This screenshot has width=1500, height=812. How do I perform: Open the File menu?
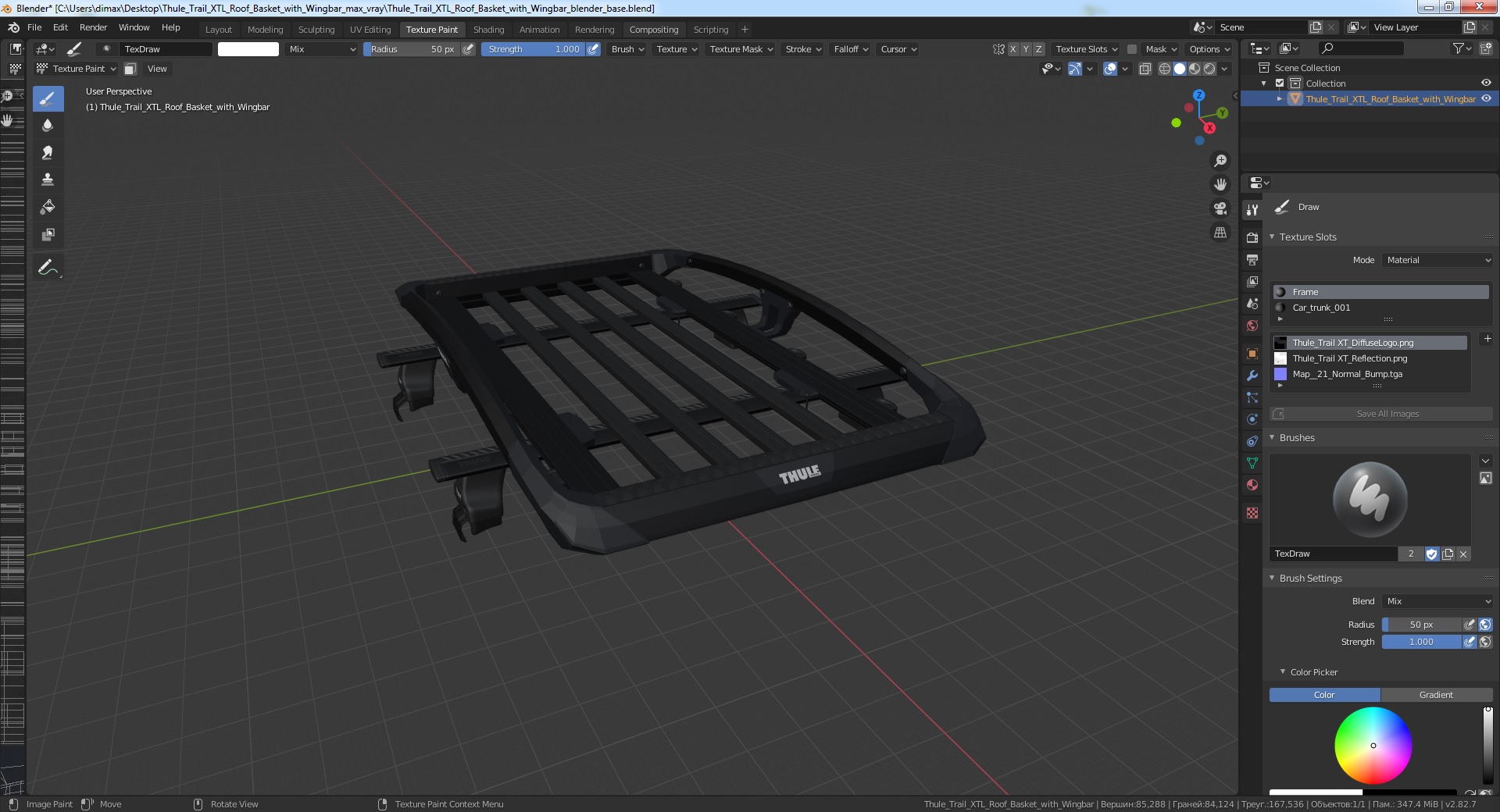point(34,27)
